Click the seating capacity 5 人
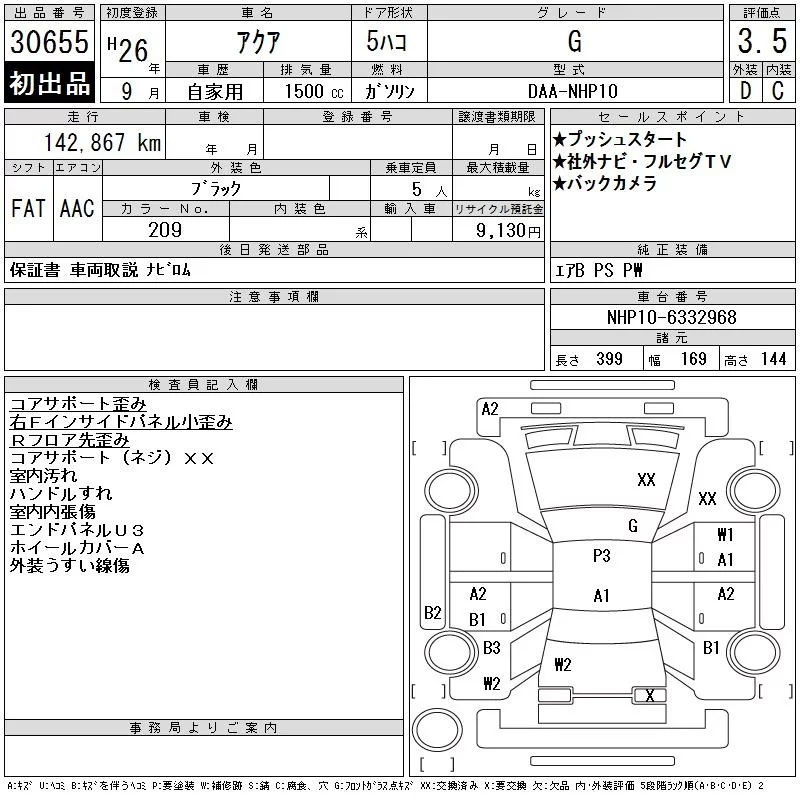 pos(429,189)
